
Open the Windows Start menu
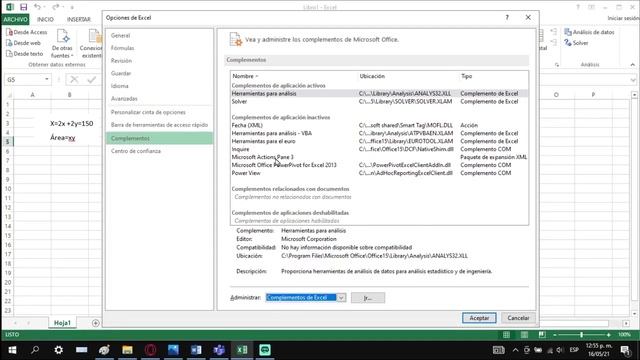point(12,350)
